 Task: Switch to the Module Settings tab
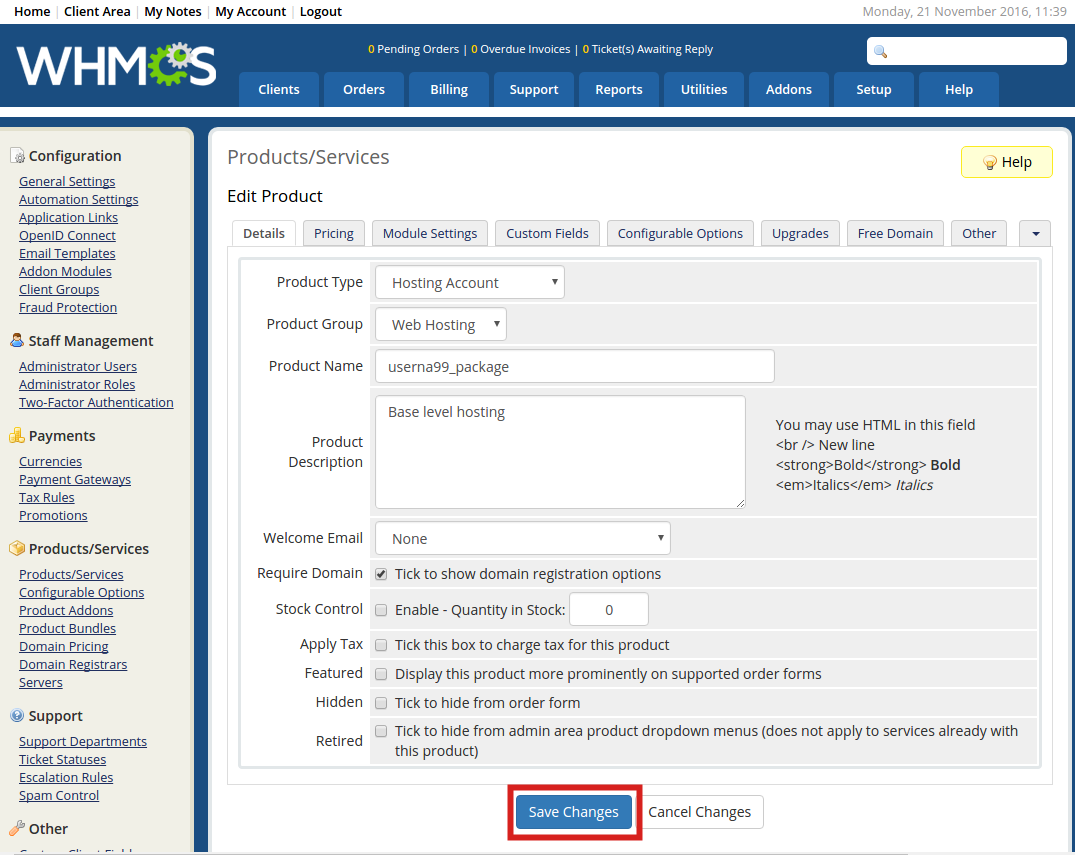(430, 233)
